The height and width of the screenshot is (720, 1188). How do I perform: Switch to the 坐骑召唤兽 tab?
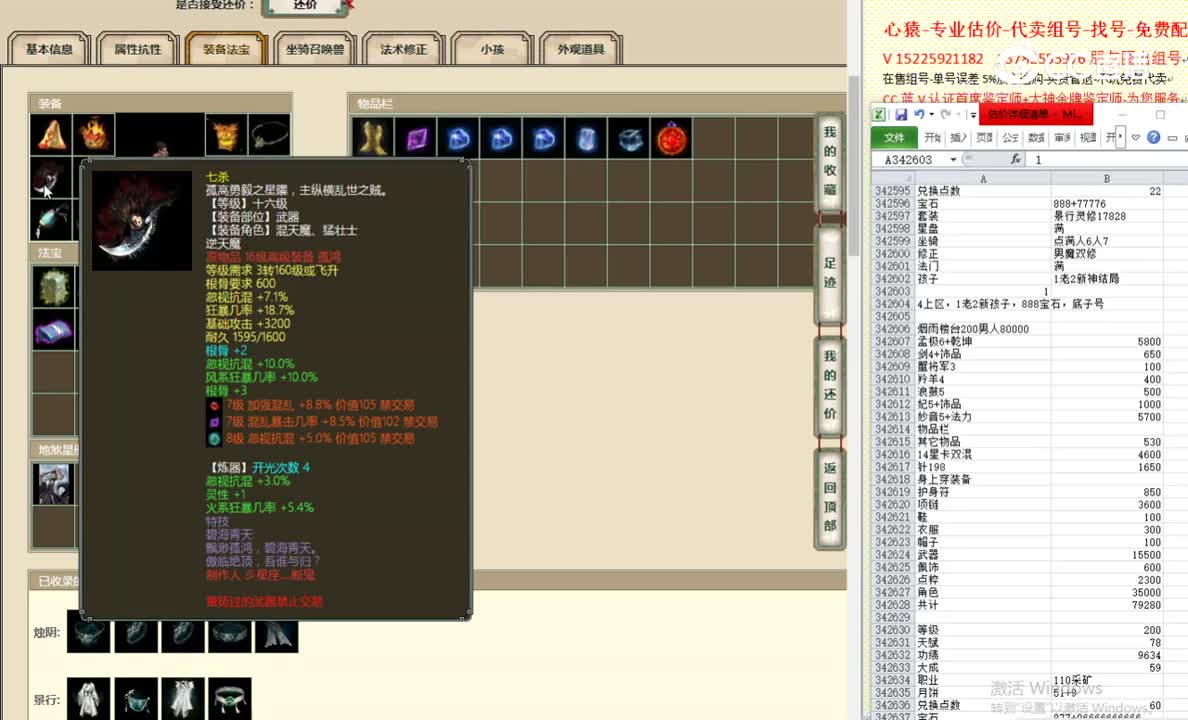tap(314, 48)
